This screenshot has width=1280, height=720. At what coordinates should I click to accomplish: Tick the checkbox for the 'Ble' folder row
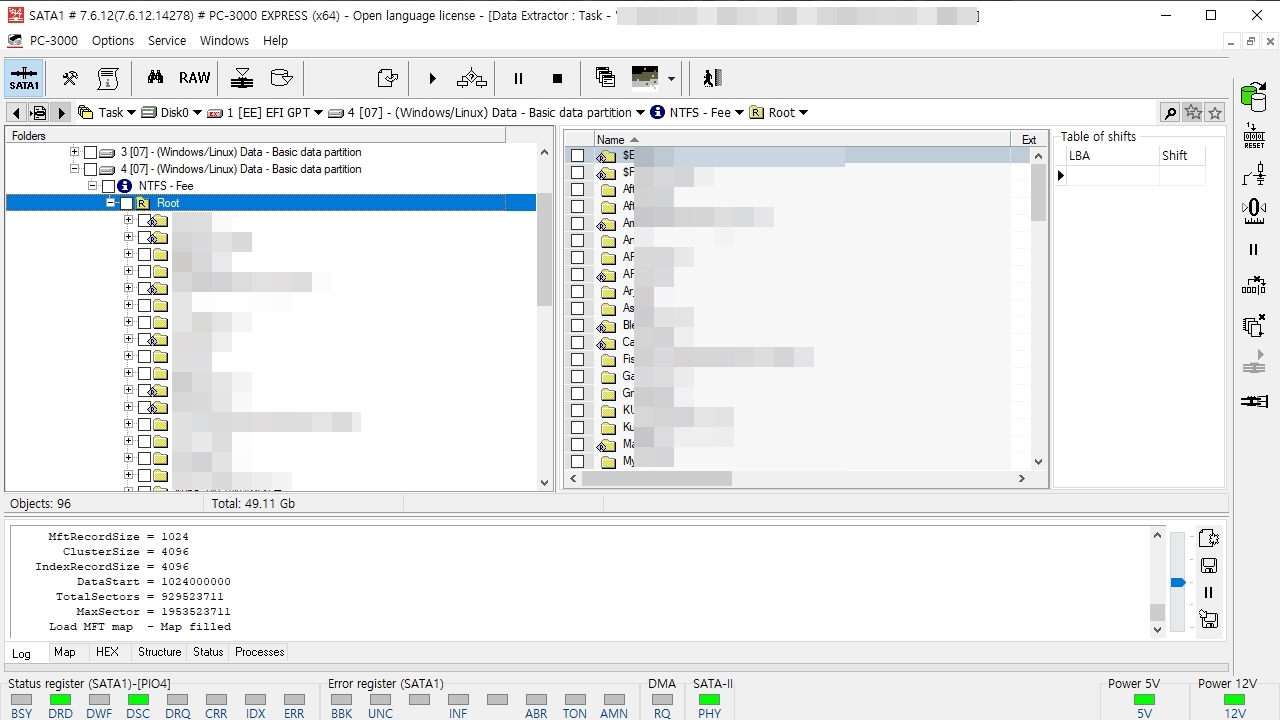577,325
